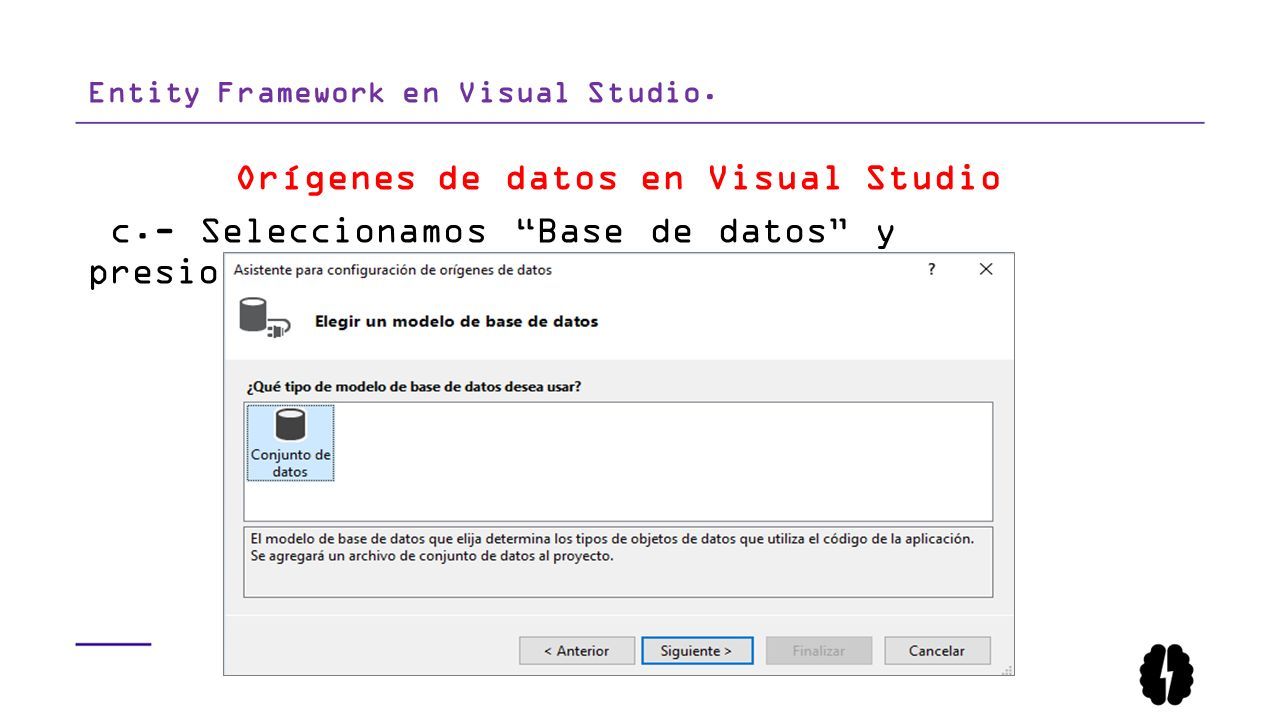
Task: Open the ? help button in dialog title bar
Action: [931, 269]
